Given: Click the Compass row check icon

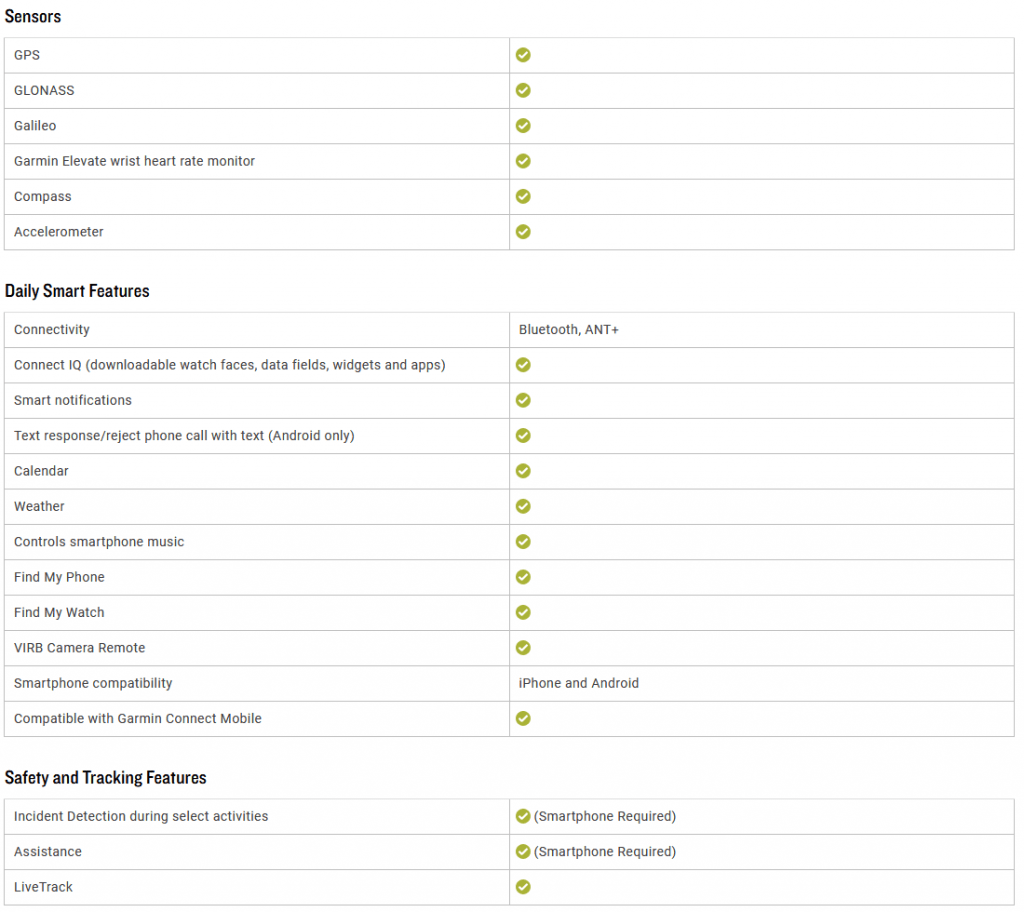Looking at the screenshot, I should pyautogui.click(x=523, y=196).
